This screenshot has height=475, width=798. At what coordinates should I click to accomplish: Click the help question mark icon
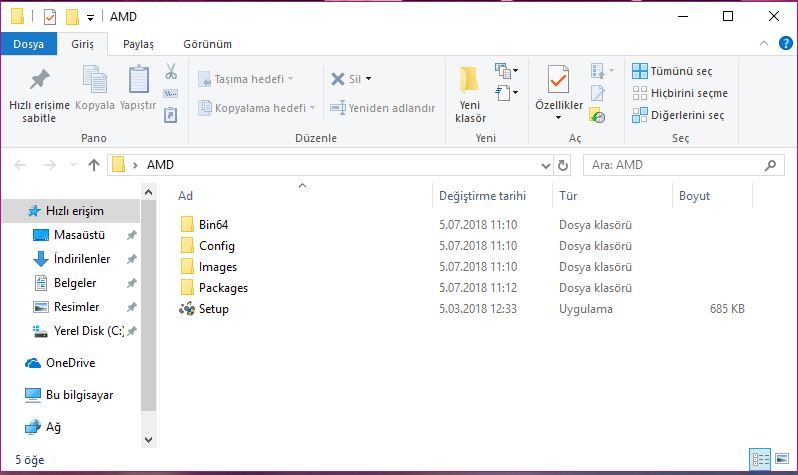click(x=785, y=43)
